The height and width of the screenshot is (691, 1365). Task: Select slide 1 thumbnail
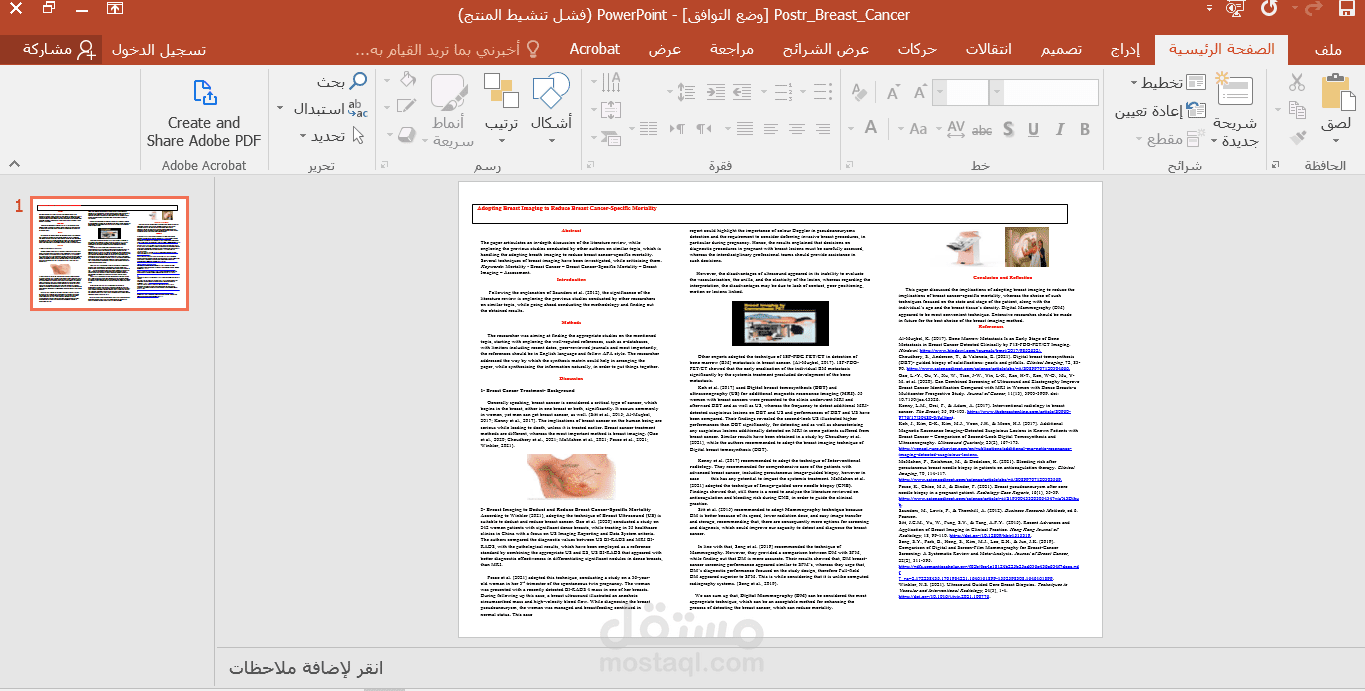110,254
